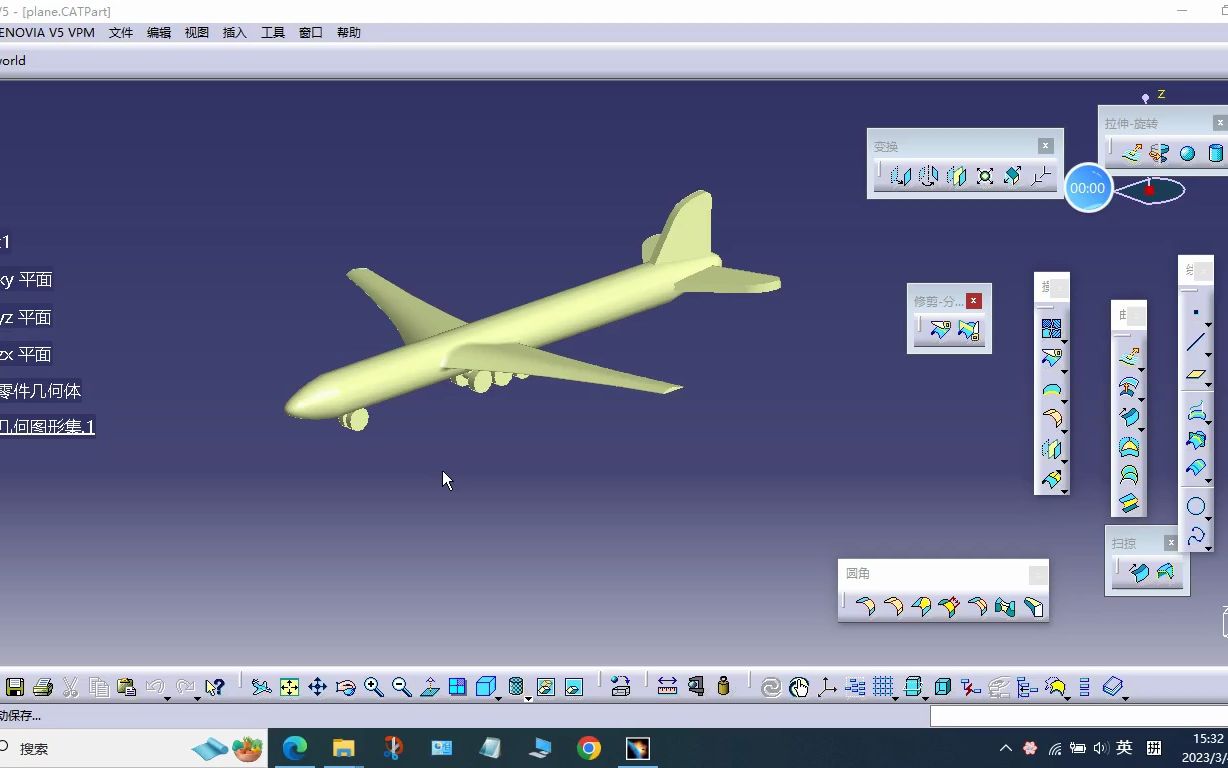Open the Plane tool dropdown arrow
The height and width of the screenshot is (768, 1228).
click(x=1208, y=385)
